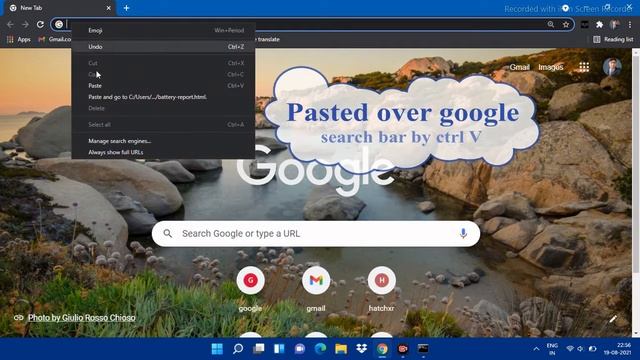Viewport: 640px width, 360px height.
Task: Click the customize page pencil icon
Action: pyautogui.click(x=613, y=319)
